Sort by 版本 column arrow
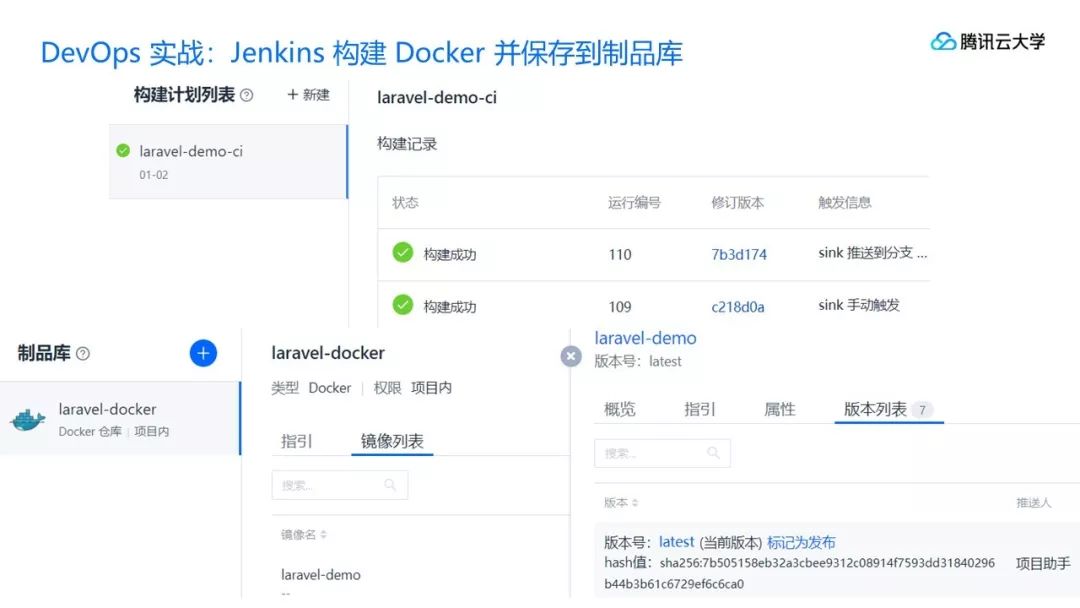This screenshot has height=608, width=1080. click(635, 503)
